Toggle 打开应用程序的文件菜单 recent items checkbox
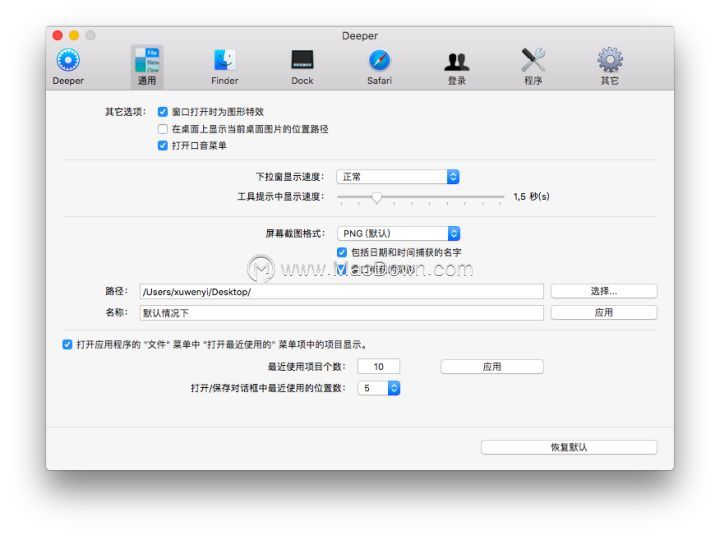 click(67, 344)
